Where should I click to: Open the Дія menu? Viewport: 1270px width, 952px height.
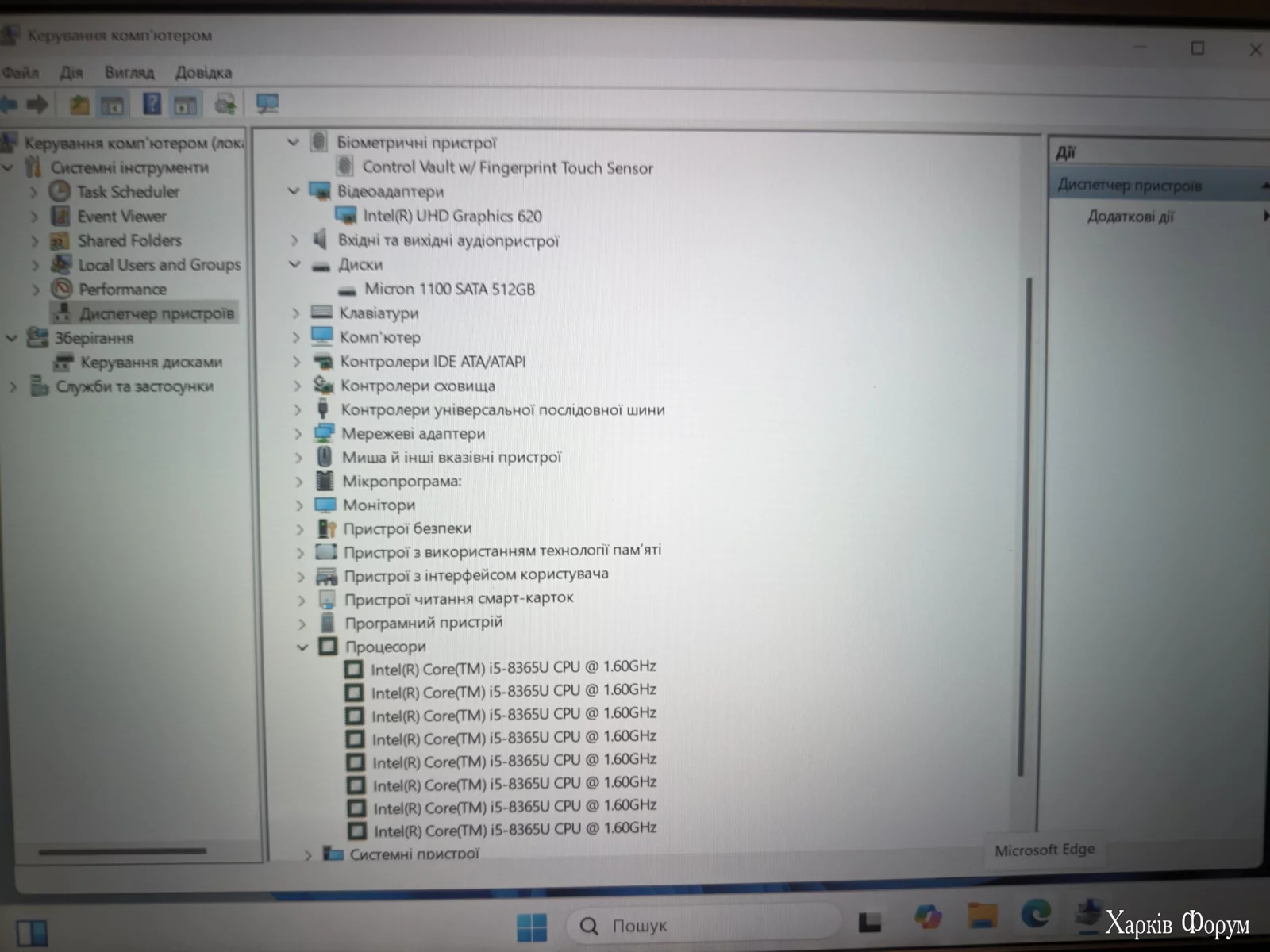coord(71,72)
